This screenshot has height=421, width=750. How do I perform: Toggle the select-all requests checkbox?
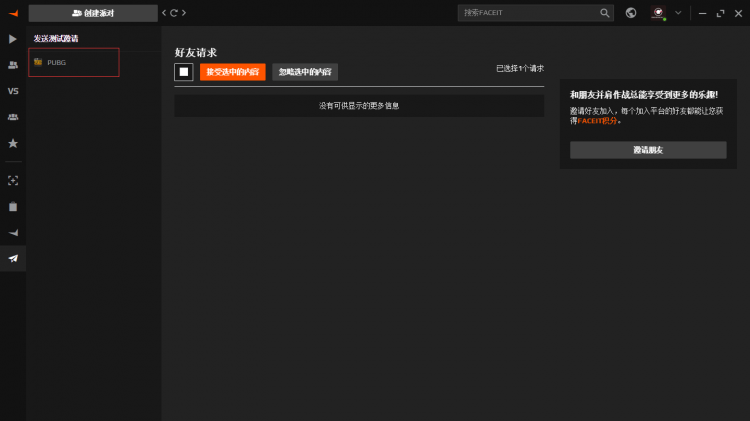click(184, 72)
